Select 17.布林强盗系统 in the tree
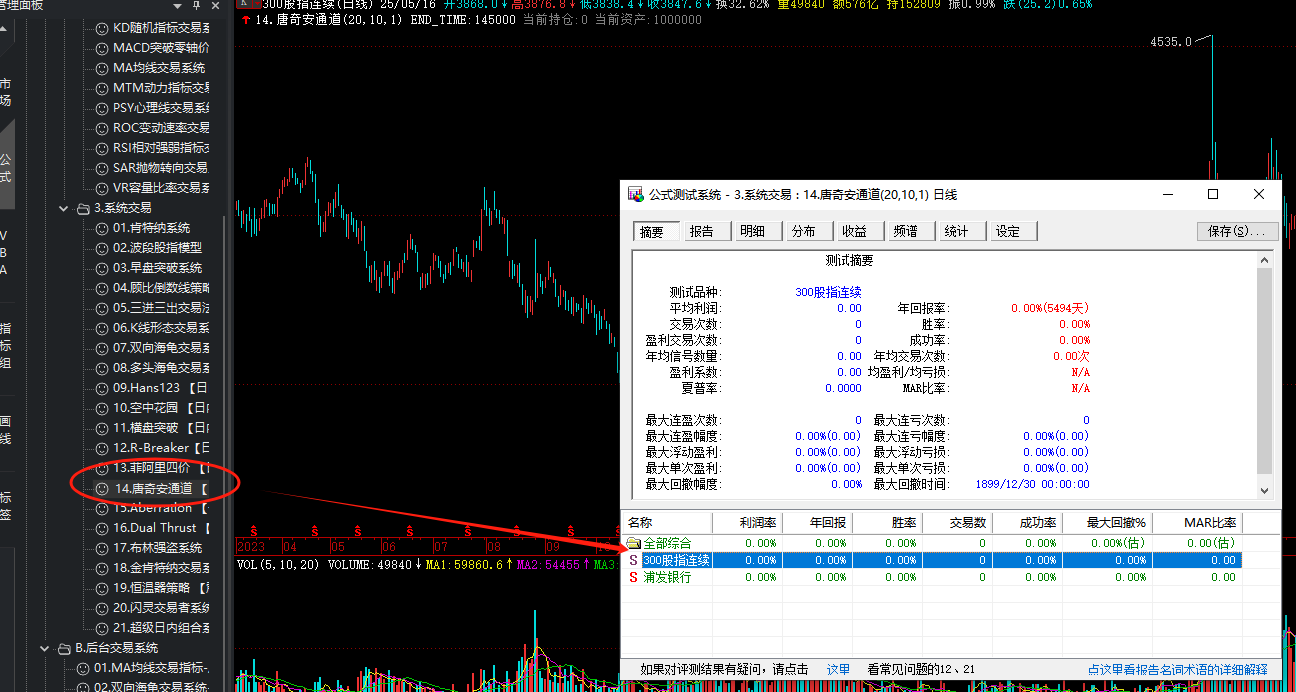Viewport: 1296px width, 692px height. click(157, 548)
